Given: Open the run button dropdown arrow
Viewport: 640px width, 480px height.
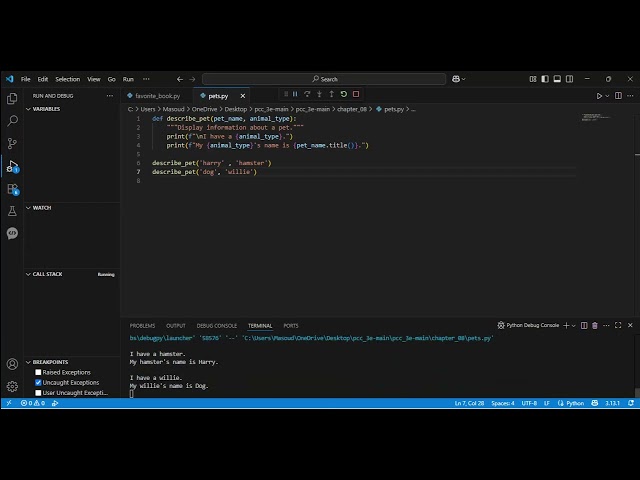Looking at the screenshot, I should 607,96.
